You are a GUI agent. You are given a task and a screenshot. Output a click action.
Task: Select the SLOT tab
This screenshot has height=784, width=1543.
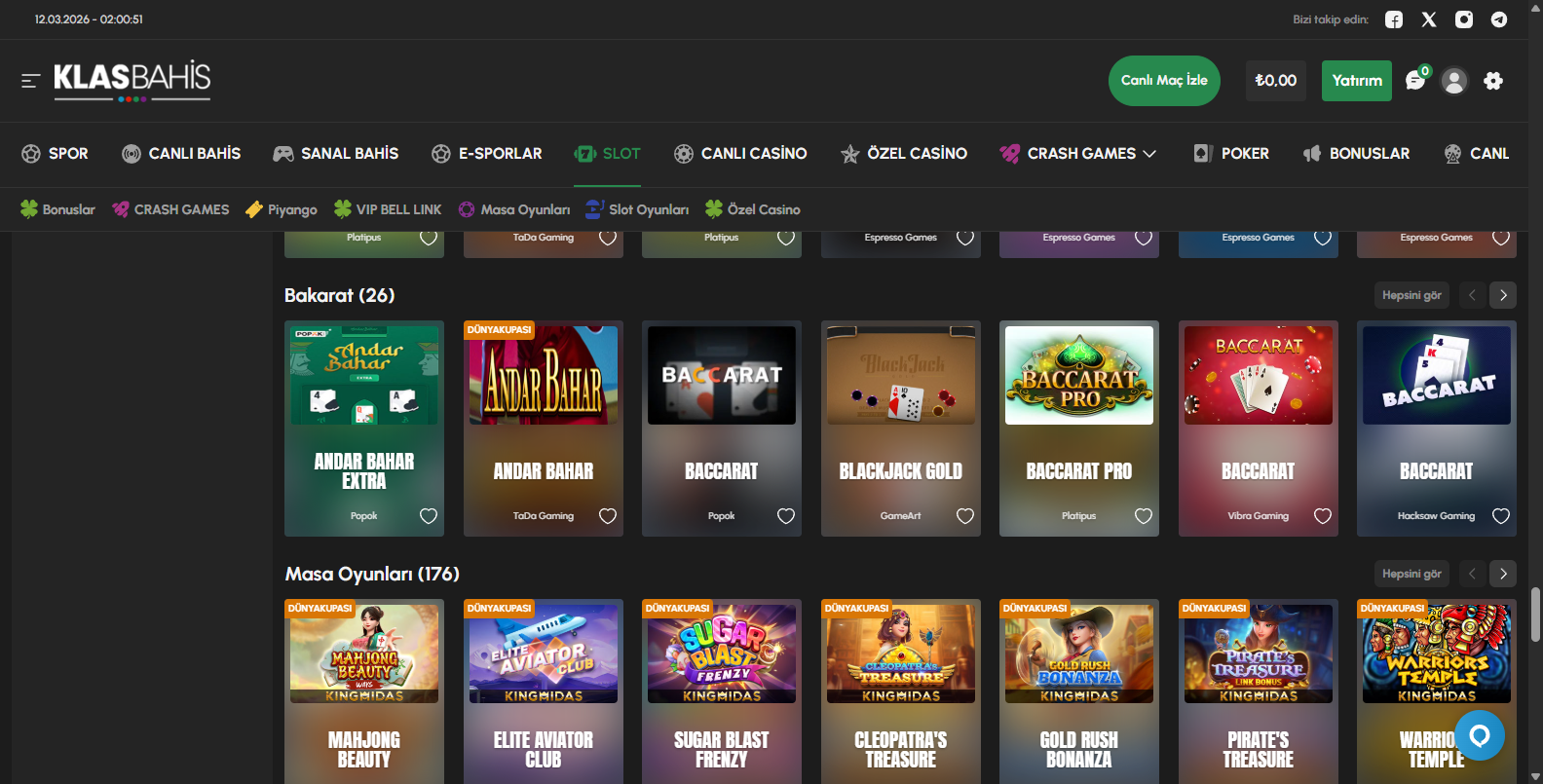607,154
